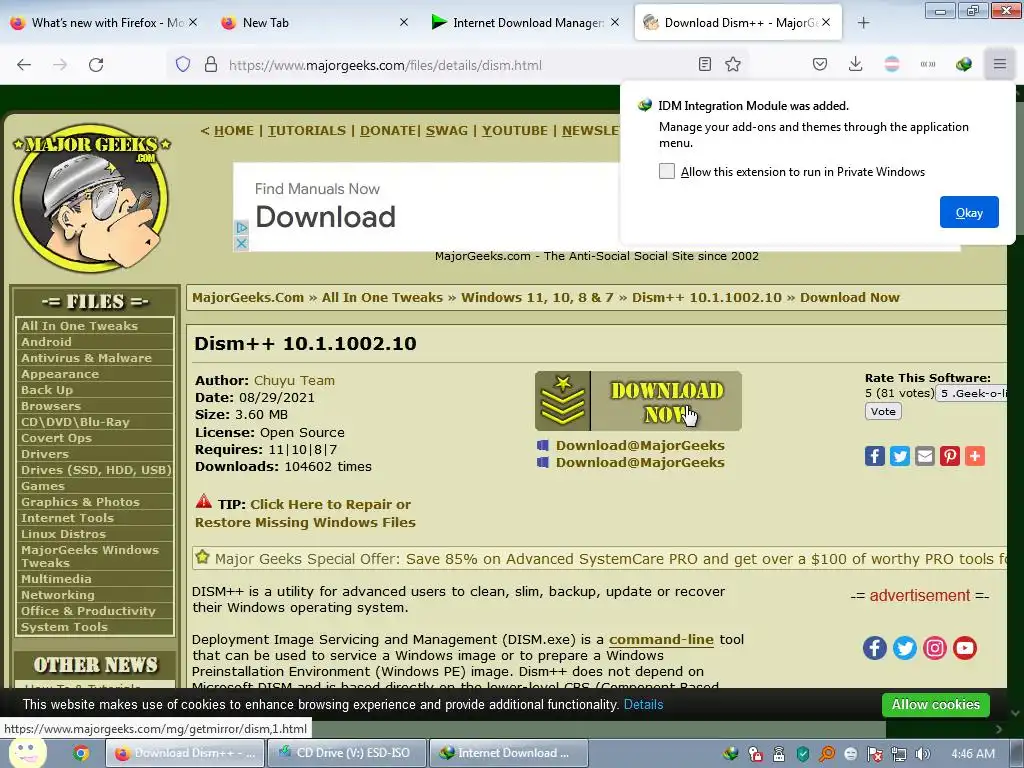Visit MajorGeeks Facebook round icon
The height and width of the screenshot is (768, 1024).
point(874,648)
